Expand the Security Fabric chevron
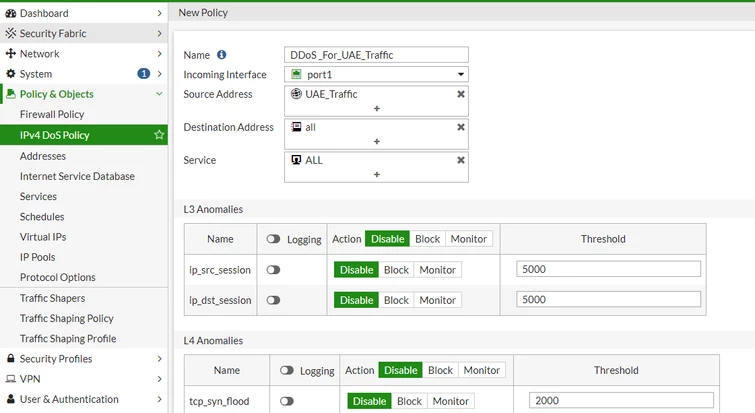 [x=159, y=33]
